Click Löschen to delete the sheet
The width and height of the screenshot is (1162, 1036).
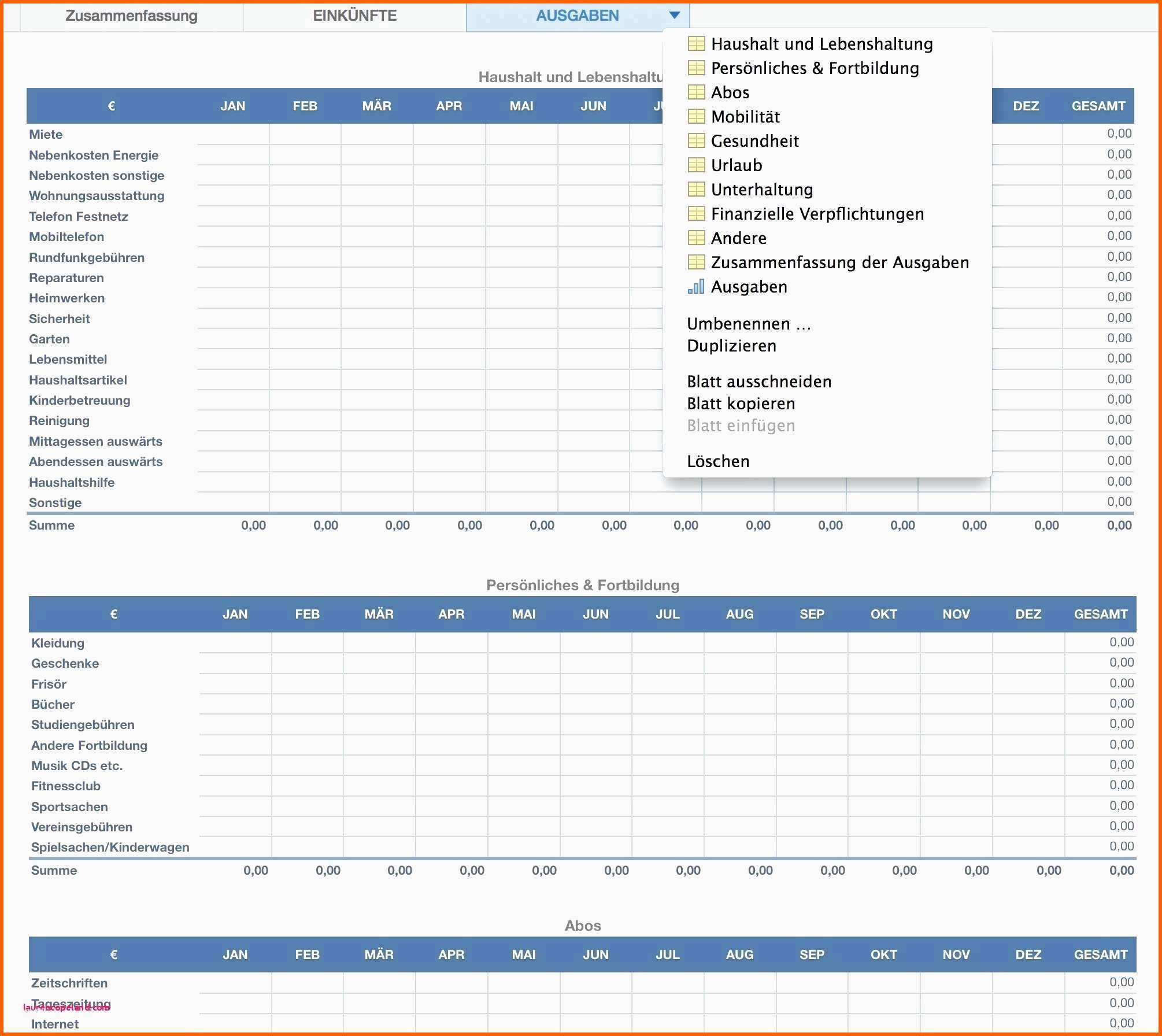[x=718, y=461]
